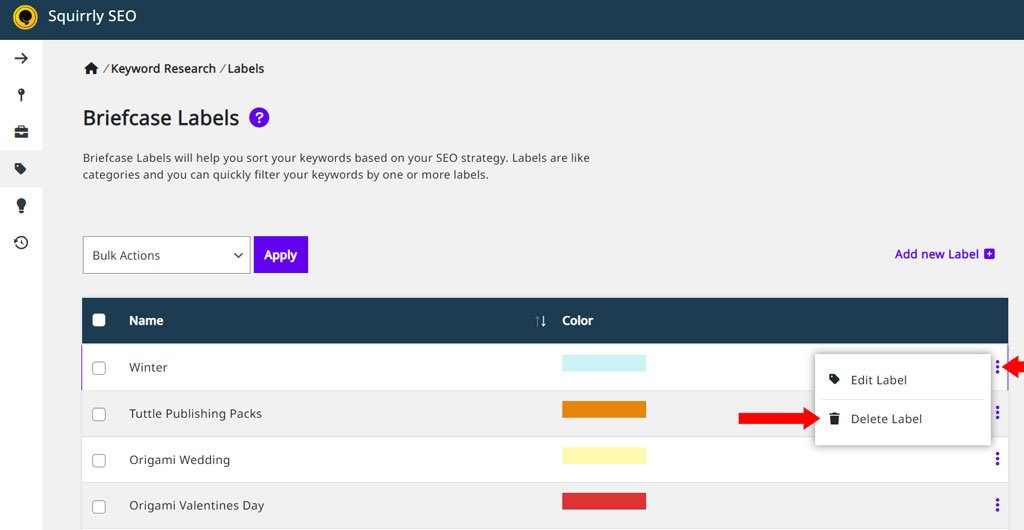Go to home via the breadcrumb house icon
This screenshot has height=530, width=1024.
[x=91, y=69]
